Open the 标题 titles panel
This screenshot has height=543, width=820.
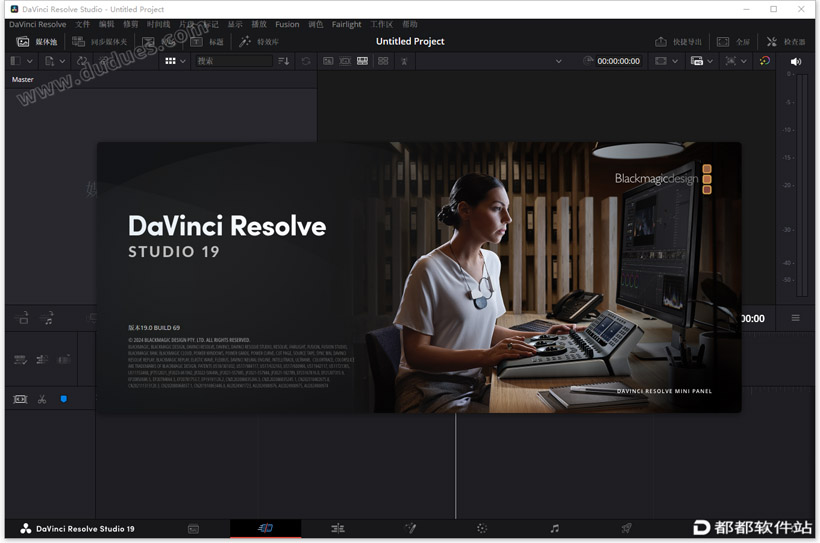pyautogui.click(x=207, y=42)
